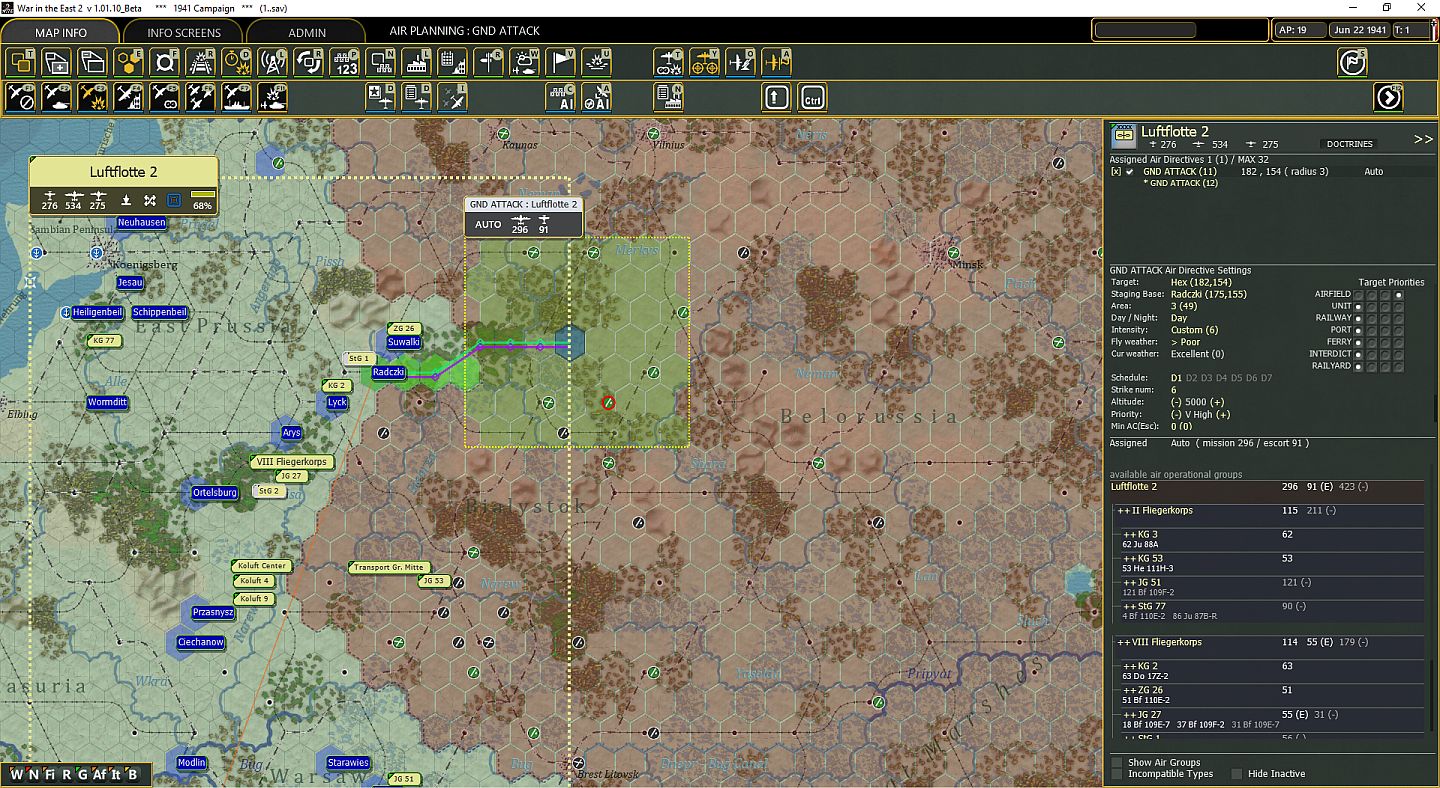Click the up arrow toolbar button
This screenshot has width=1440, height=788.
click(777, 97)
